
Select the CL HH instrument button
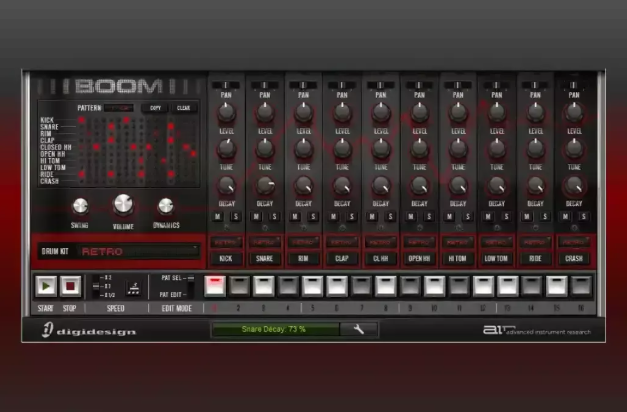pyautogui.click(x=380, y=259)
